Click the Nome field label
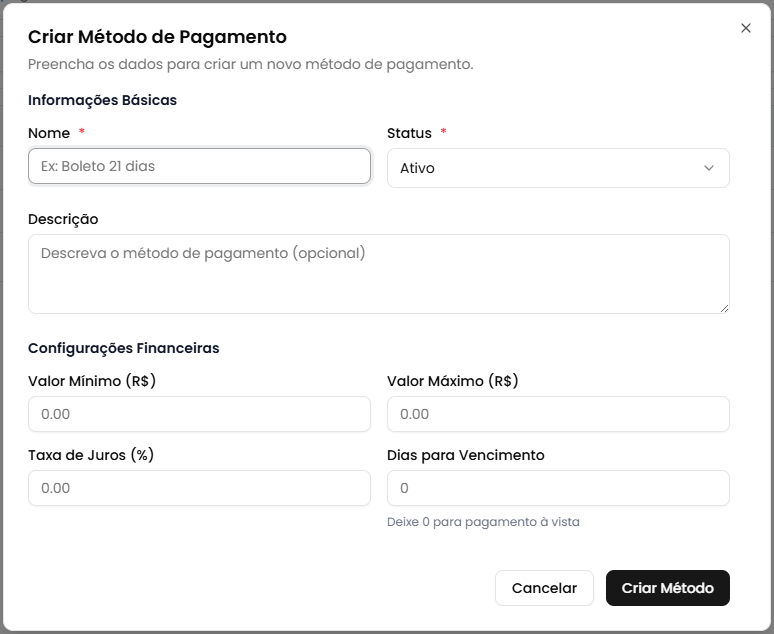Viewport: 774px width, 634px height. [x=49, y=133]
